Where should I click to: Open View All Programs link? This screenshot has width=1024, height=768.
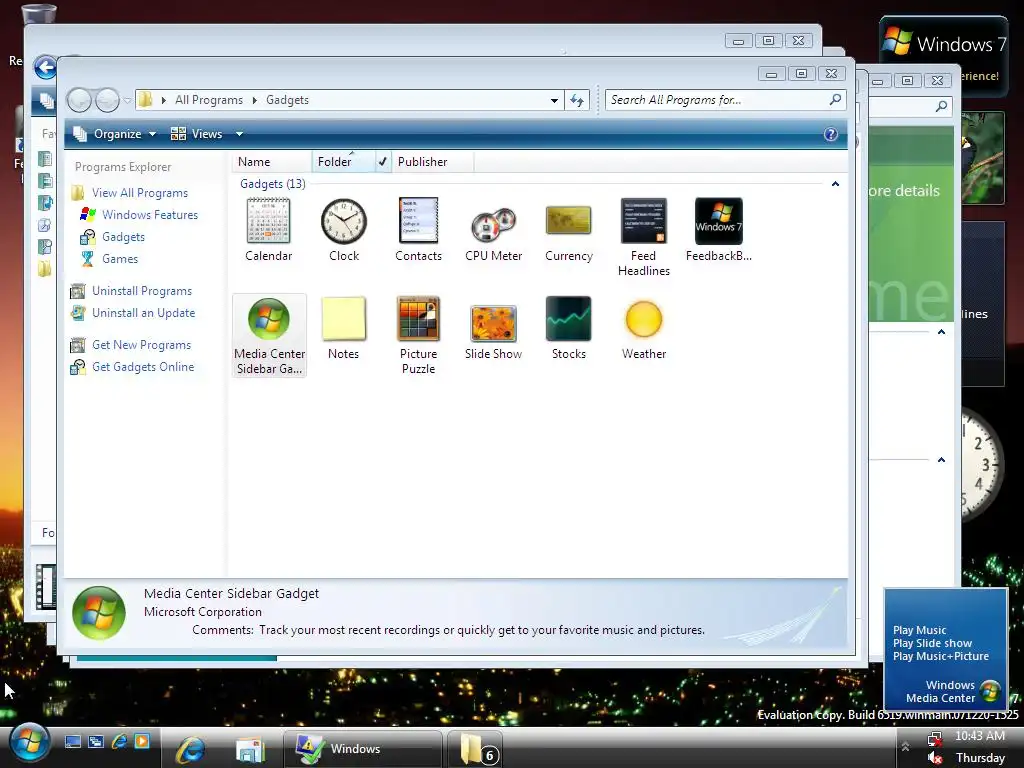point(140,193)
